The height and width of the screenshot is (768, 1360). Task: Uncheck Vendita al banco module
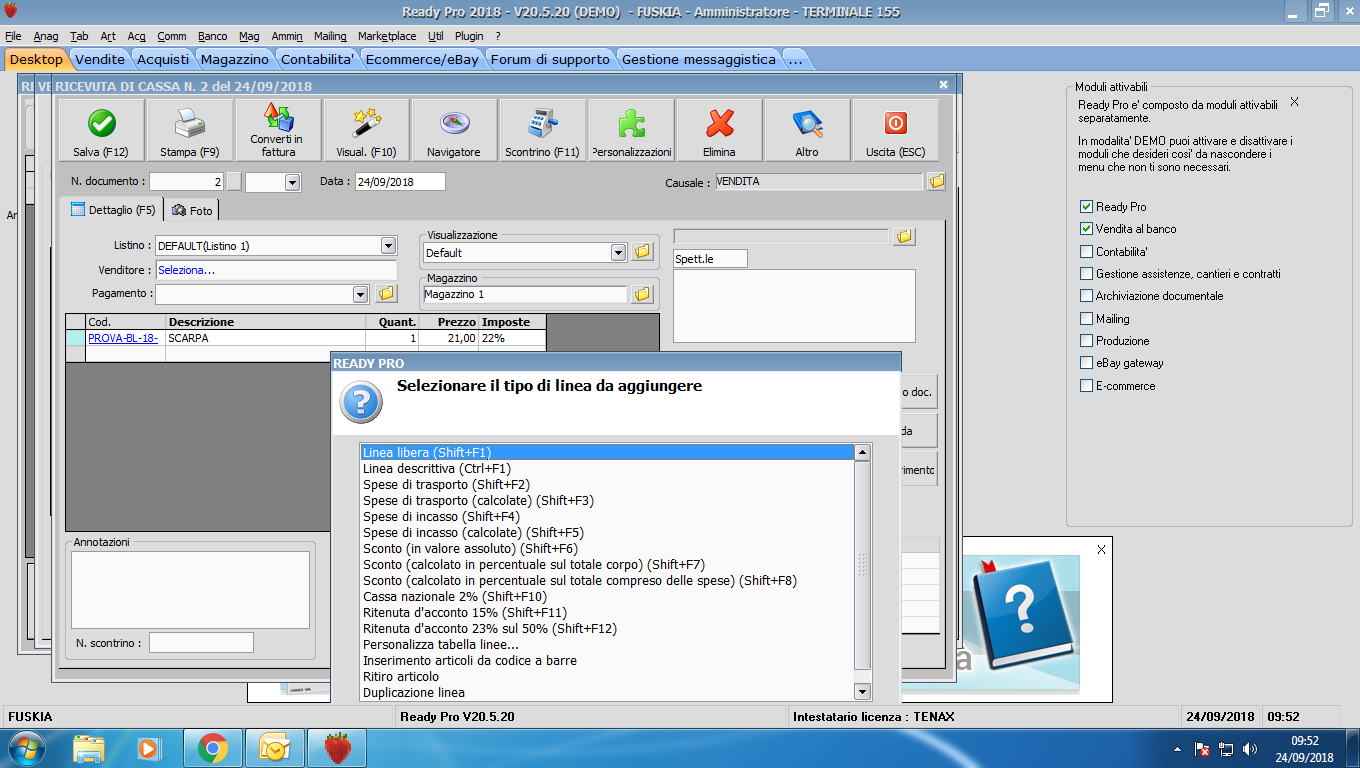pyautogui.click(x=1086, y=229)
